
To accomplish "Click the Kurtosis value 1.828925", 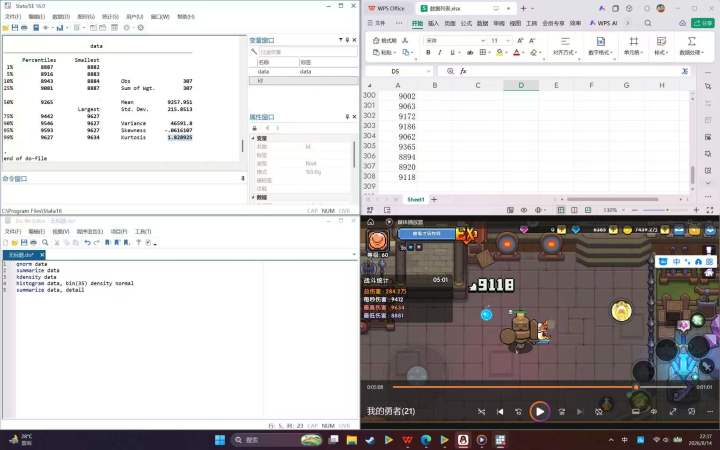I will [x=180, y=137].
